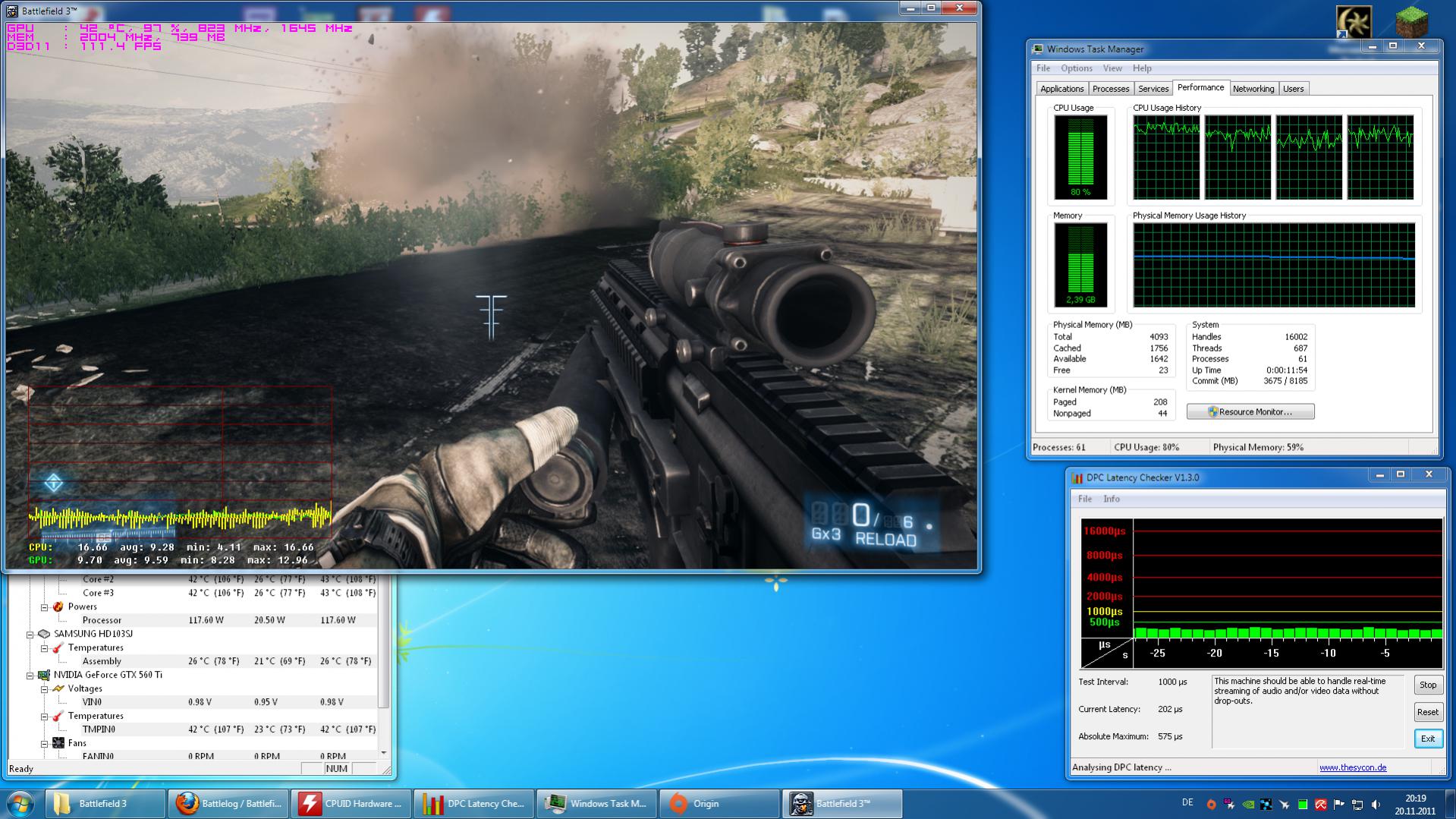Viewport: 1456px width, 819px height.
Task: Open the NVIDIA tray icon
Action: (x=1248, y=805)
